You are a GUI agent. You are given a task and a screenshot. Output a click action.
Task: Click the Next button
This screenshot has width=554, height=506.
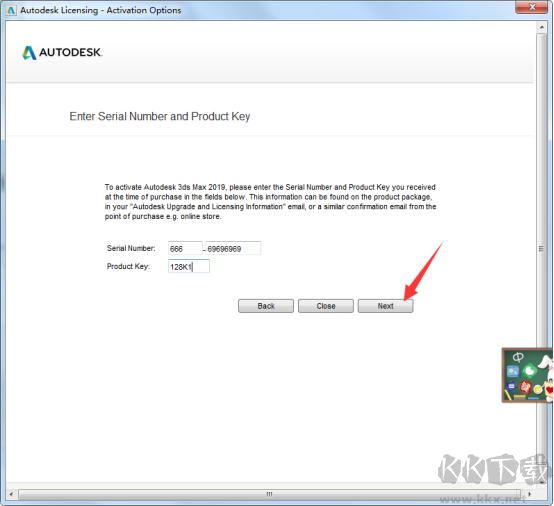pos(385,306)
